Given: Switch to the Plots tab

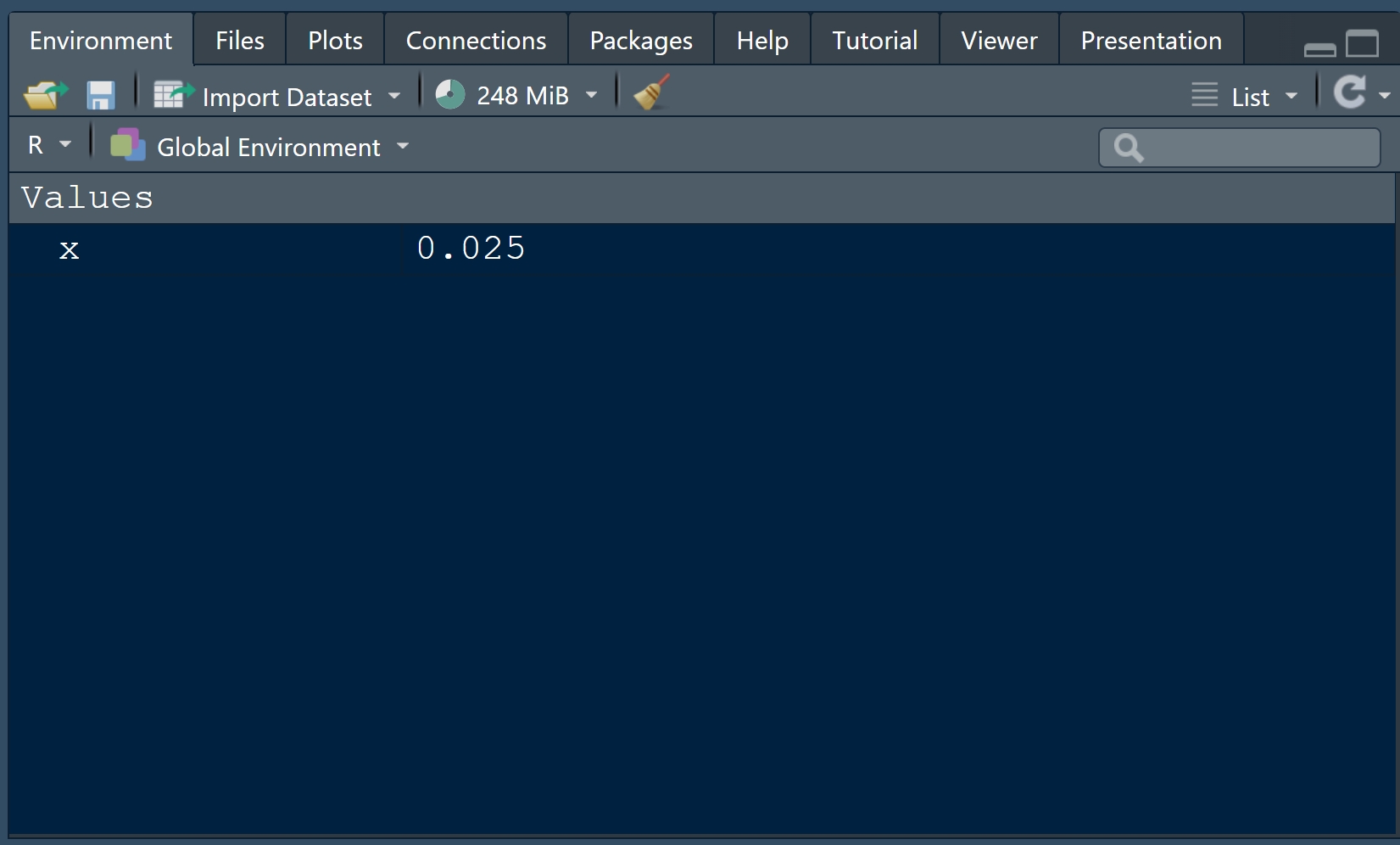Looking at the screenshot, I should tap(335, 41).
